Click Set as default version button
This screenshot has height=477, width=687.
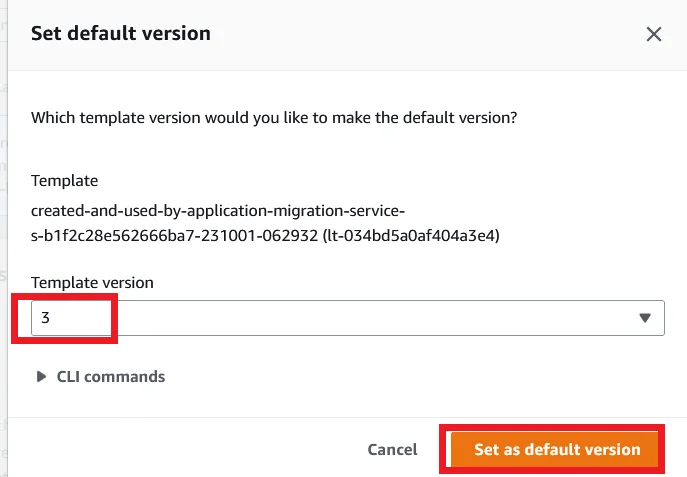[x=557, y=450]
